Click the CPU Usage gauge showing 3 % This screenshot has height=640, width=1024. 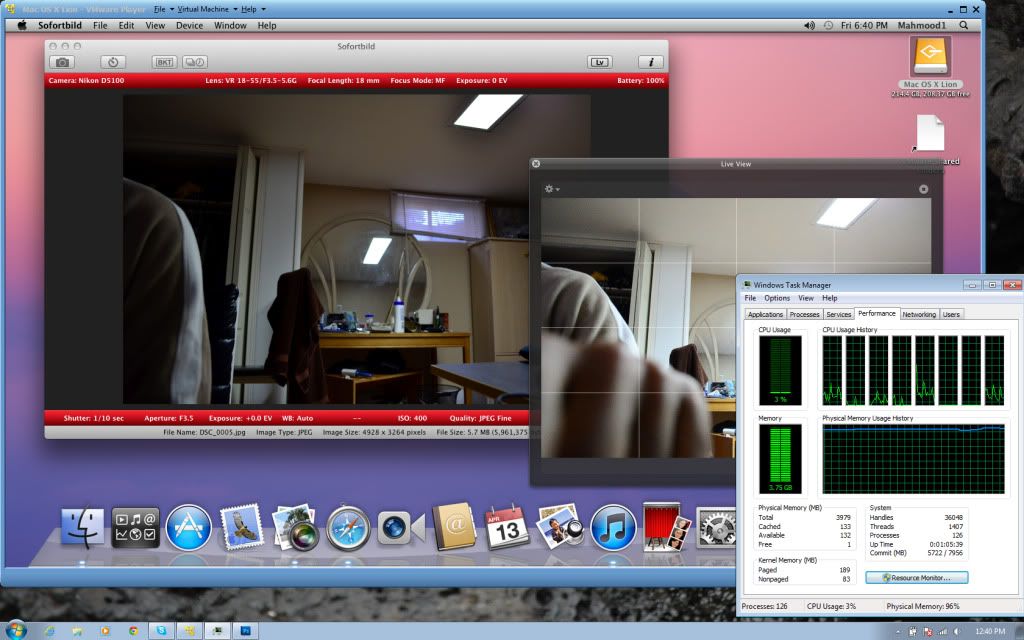tap(780, 370)
